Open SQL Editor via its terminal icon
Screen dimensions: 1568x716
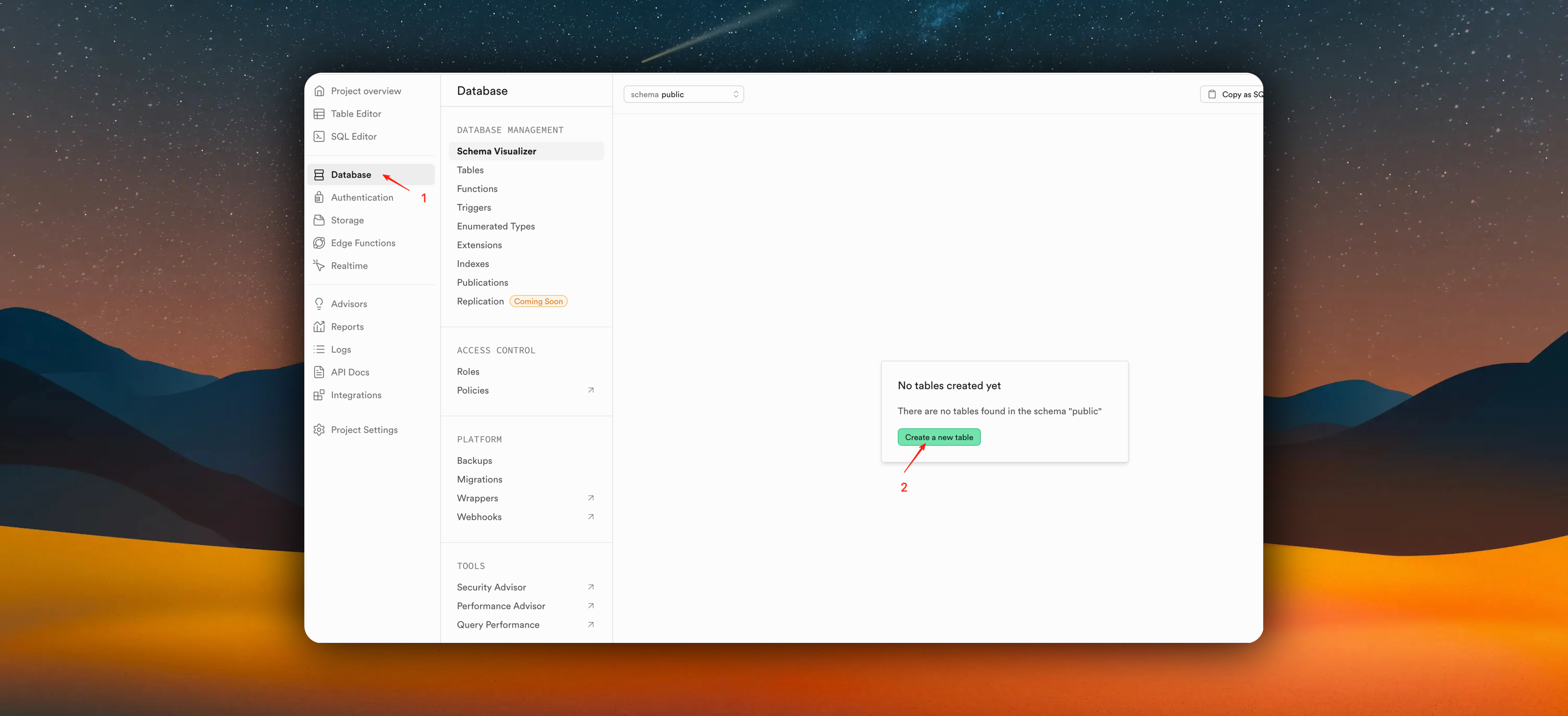tap(319, 136)
